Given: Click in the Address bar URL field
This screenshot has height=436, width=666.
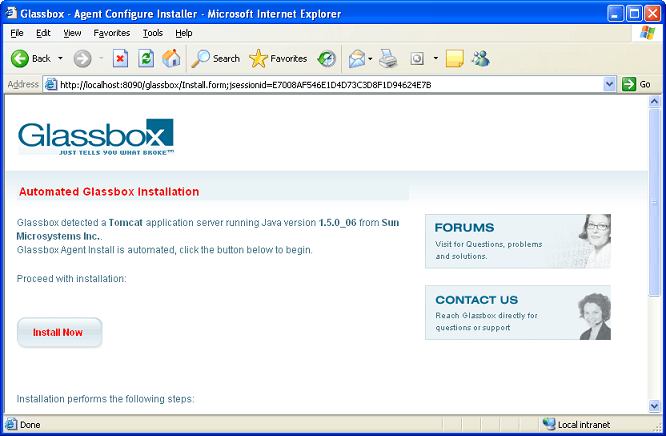Looking at the screenshot, I should 330,85.
